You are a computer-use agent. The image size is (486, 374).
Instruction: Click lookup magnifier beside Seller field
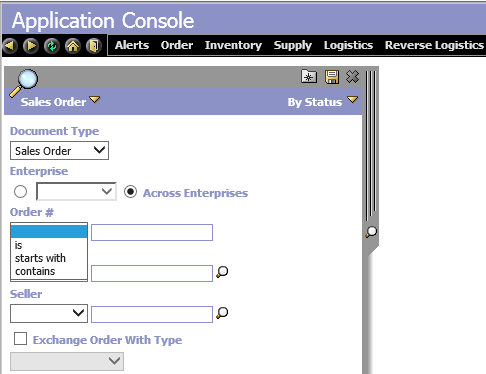pos(222,313)
